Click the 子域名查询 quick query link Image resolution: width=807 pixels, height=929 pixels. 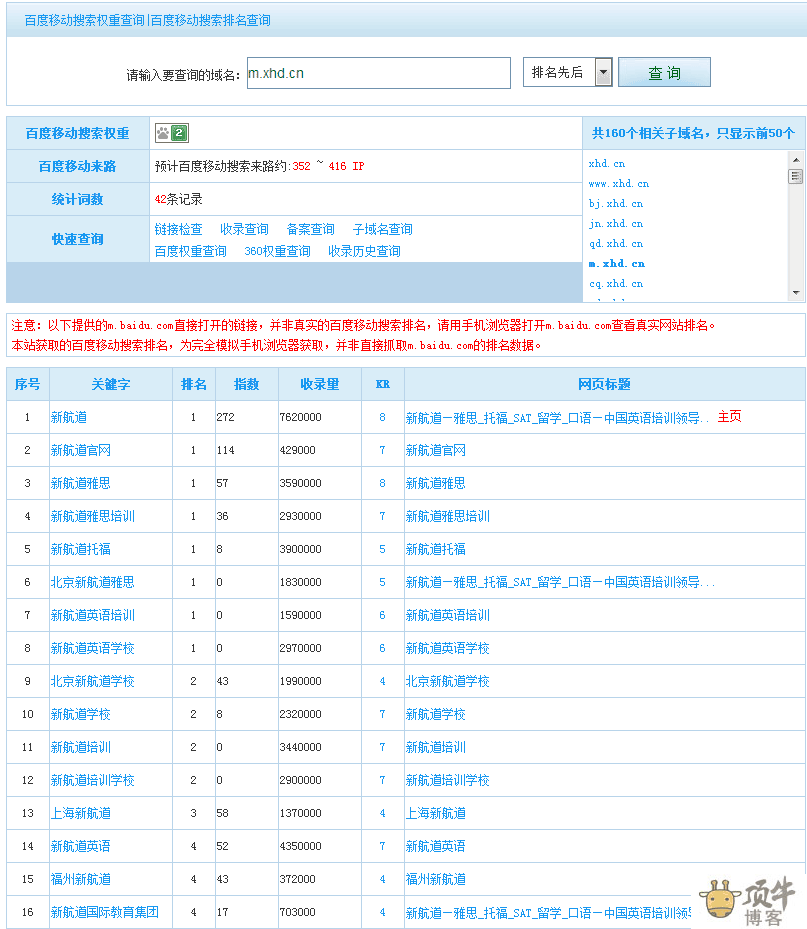382,229
